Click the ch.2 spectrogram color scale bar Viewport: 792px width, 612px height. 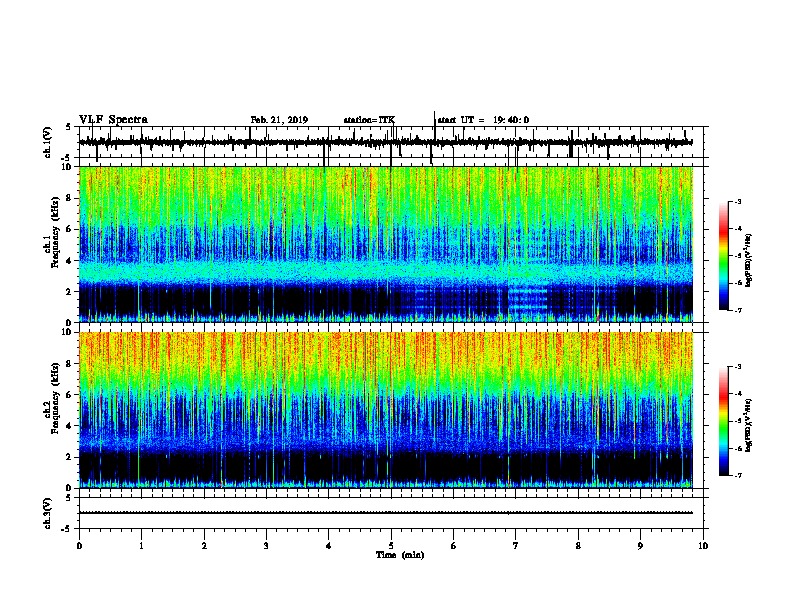pyautogui.click(x=723, y=421)
